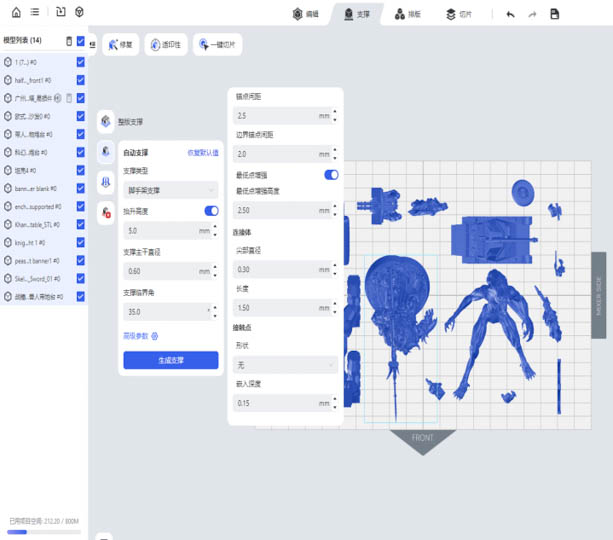Uncheck the Khan..table_STL model checkbox
This screenshot has width=613, height=540.
coord(81,224)
